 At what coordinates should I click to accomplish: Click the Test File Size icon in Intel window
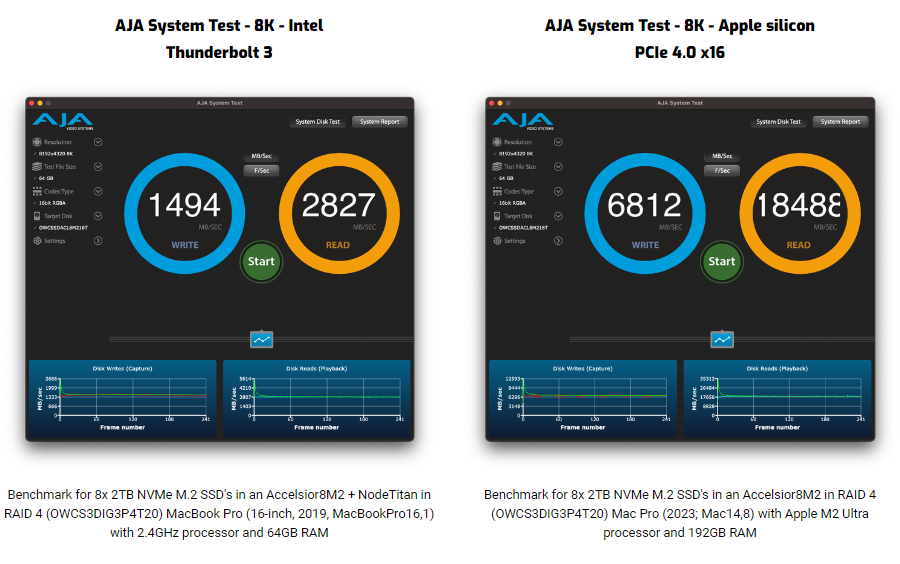[x=37, y=166]
